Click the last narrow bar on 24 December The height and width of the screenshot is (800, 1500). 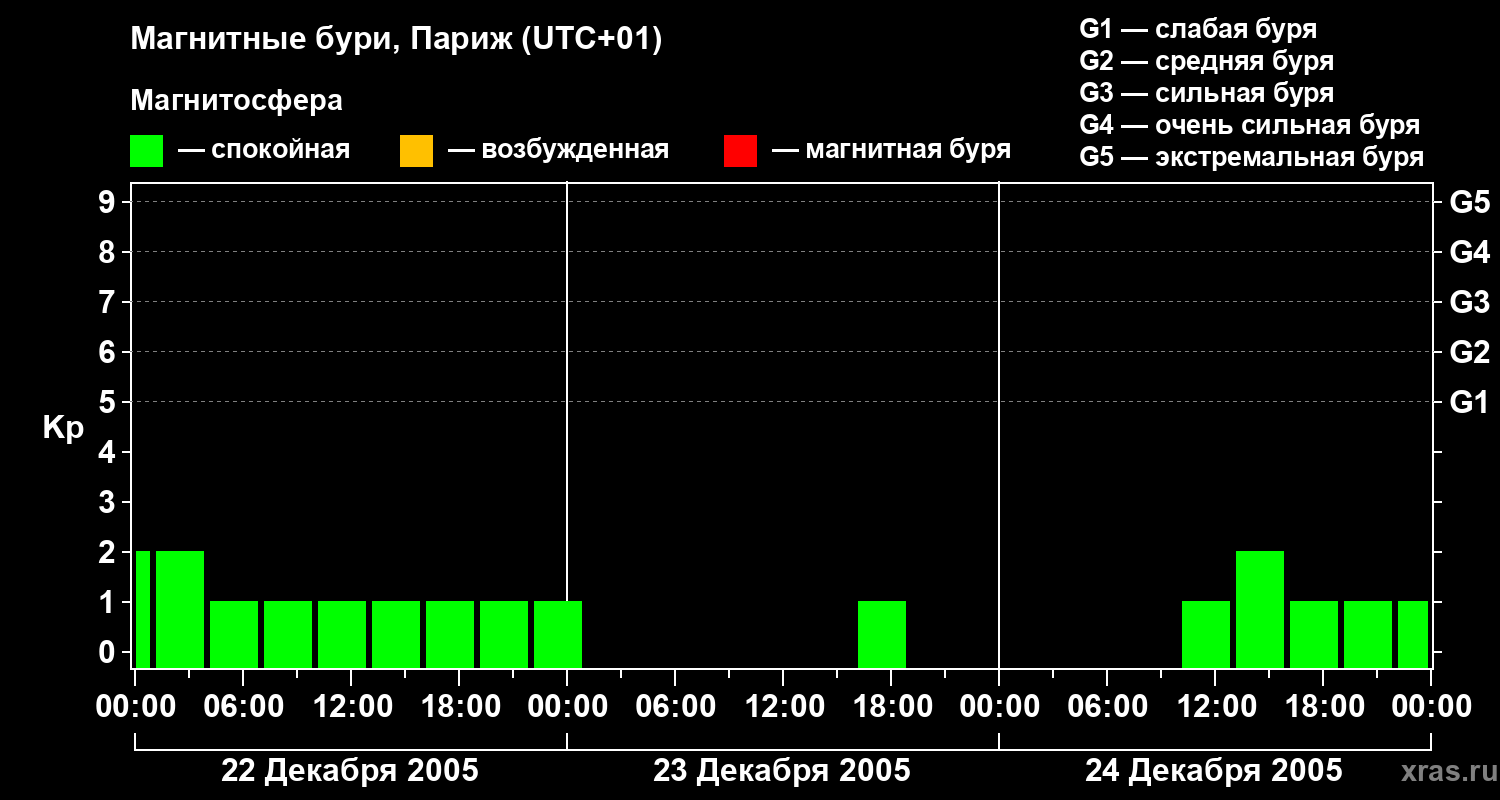coord(1413,634)
